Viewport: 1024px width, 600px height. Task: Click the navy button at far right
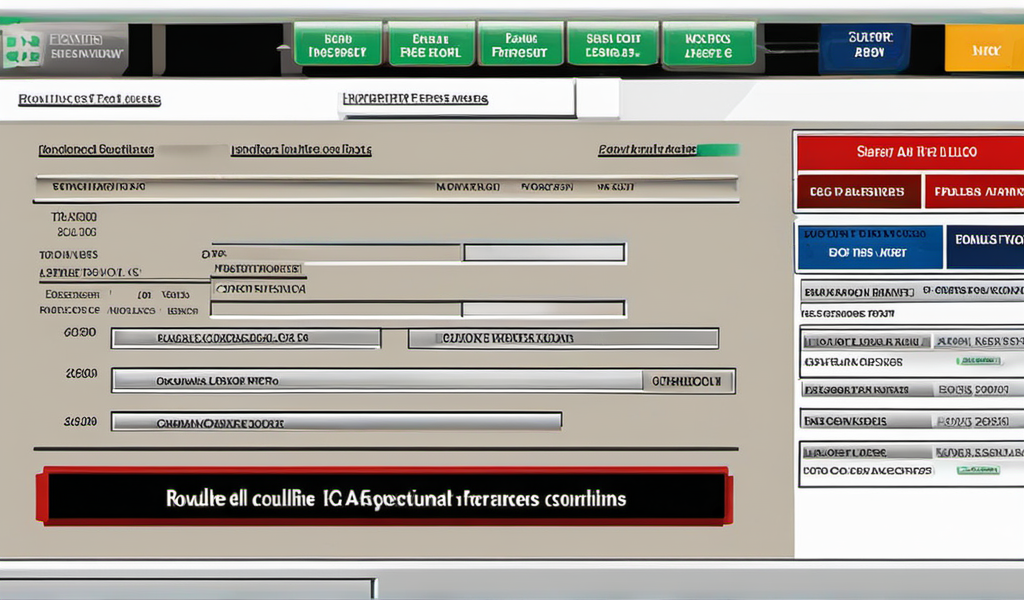(x=984, y=247)
